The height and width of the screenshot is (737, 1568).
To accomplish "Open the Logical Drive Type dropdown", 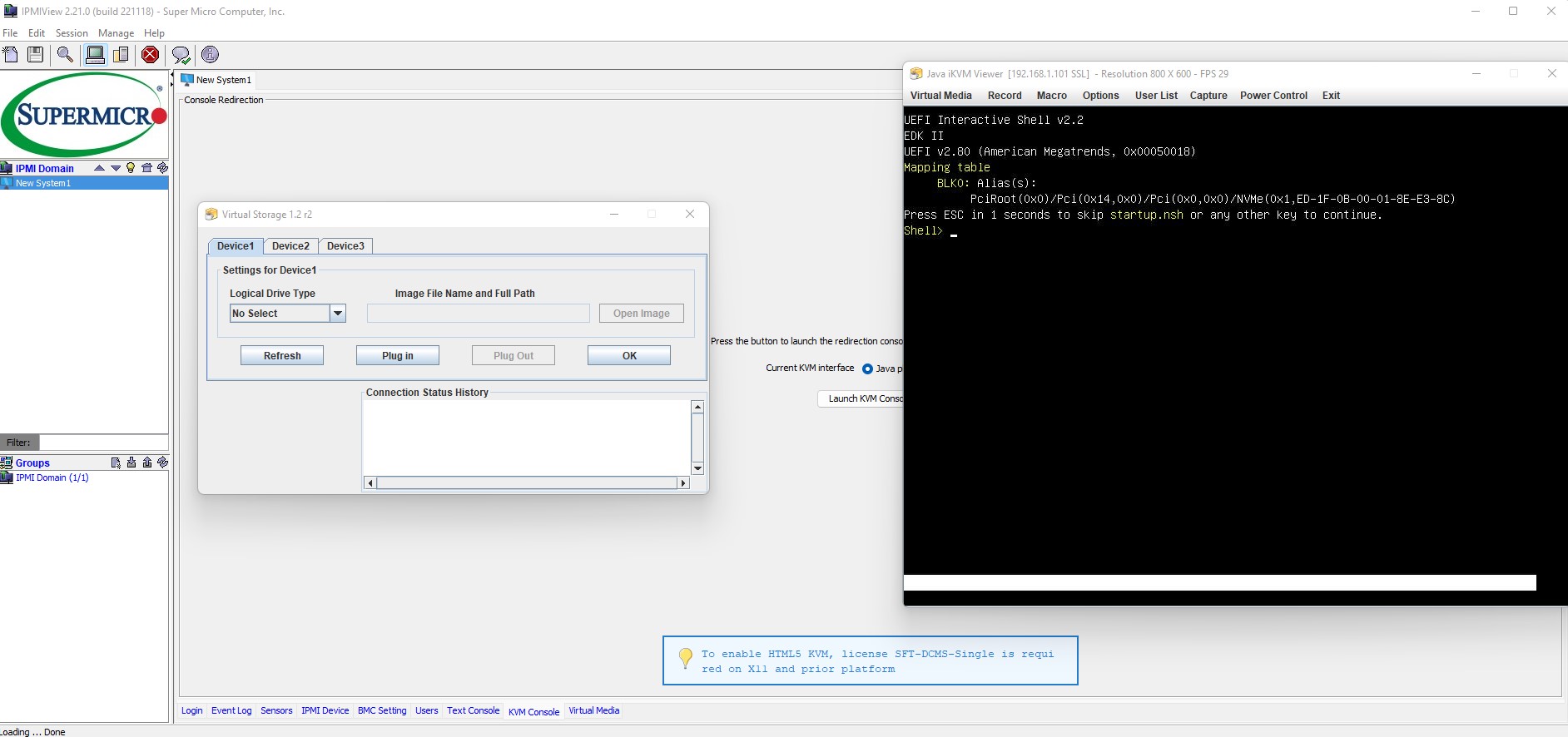I will (338, 314).
